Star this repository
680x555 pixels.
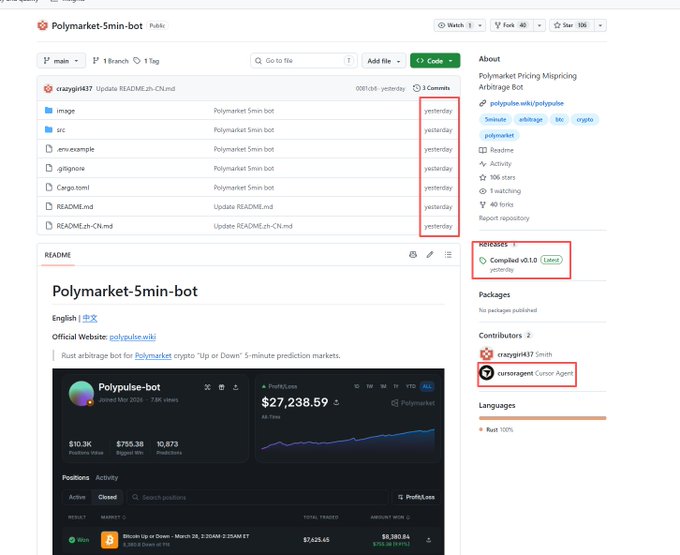(x=572, y=26)
